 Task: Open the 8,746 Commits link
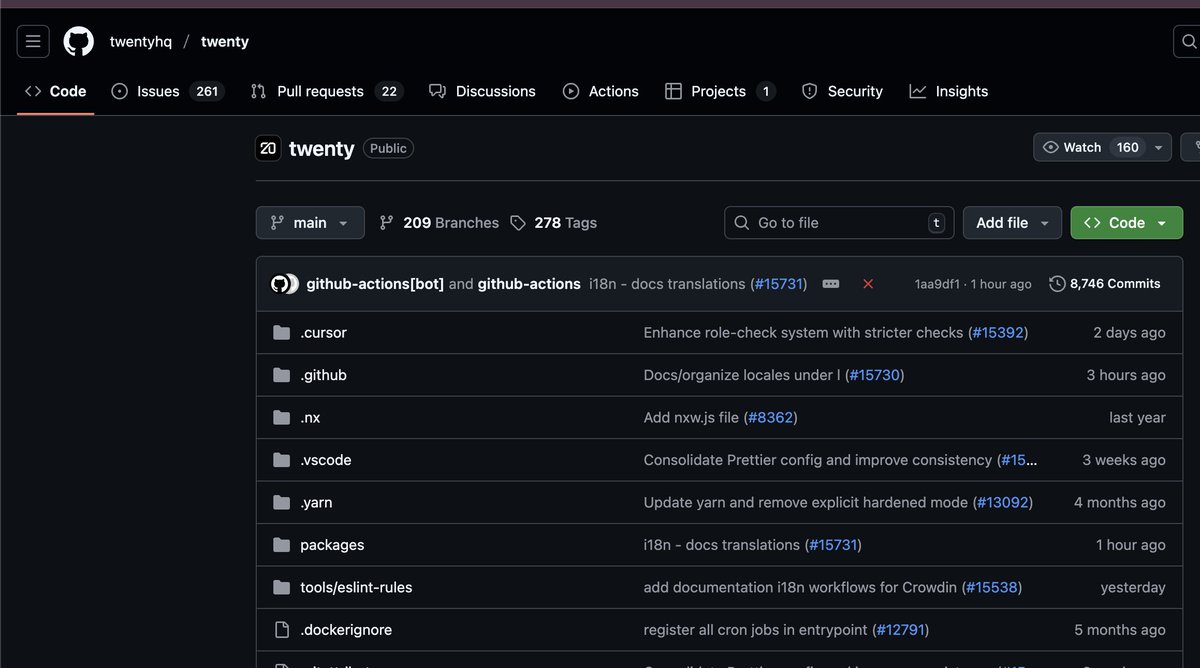point(1105,284)
